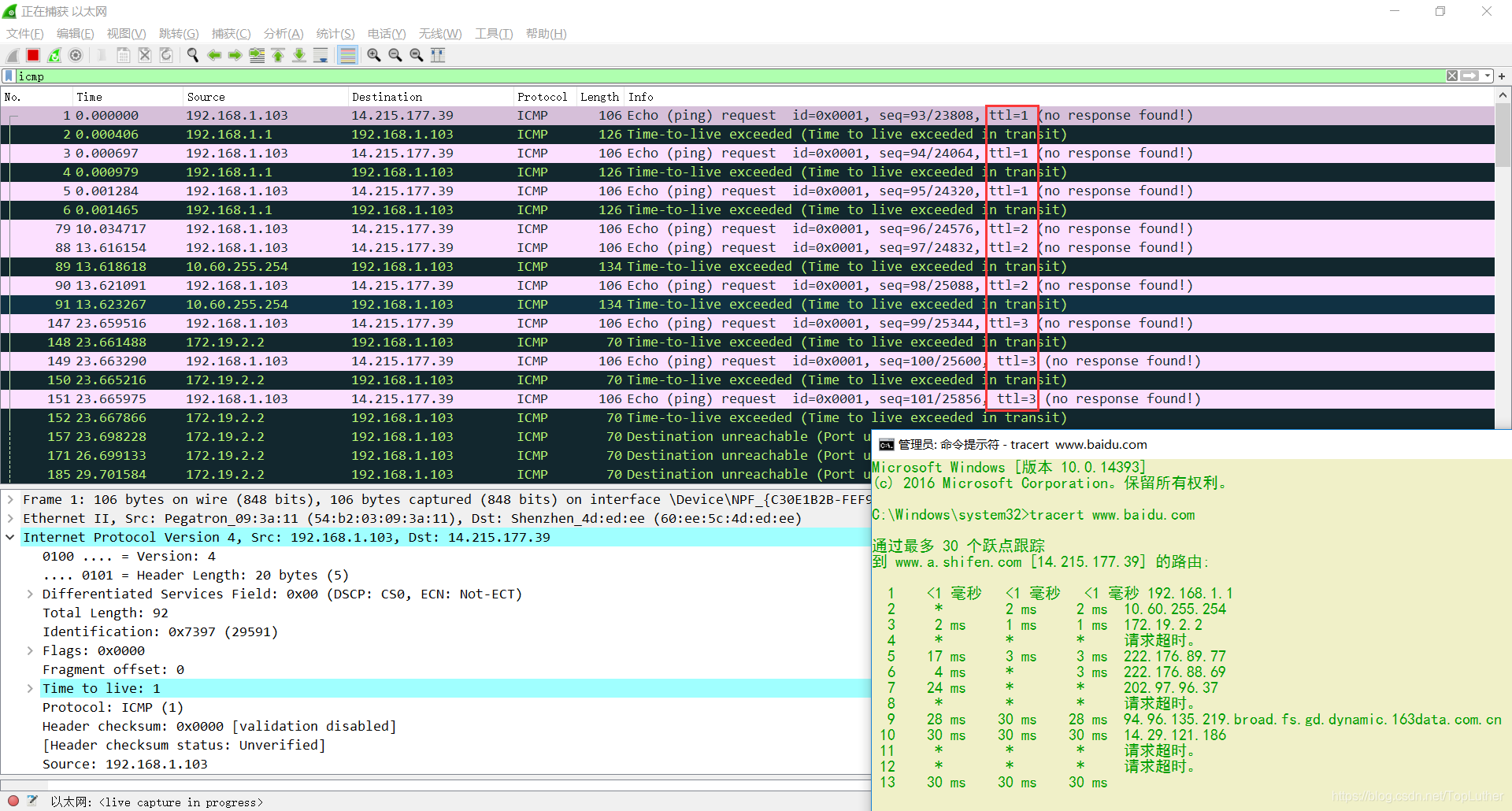Clear the icmp display filter
The height and width of the screenshot is (811, 1512).
click(1452, 76)
